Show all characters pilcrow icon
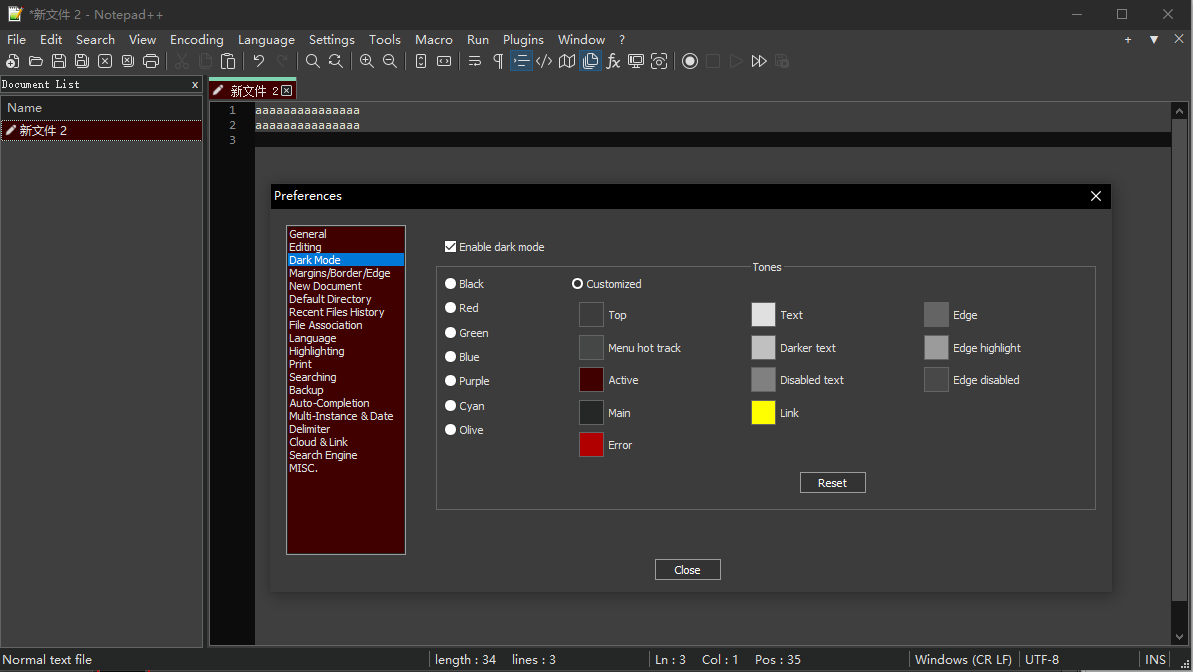Image resolution: width=1193 pixels, height=672 pixels. coord(498,62)
